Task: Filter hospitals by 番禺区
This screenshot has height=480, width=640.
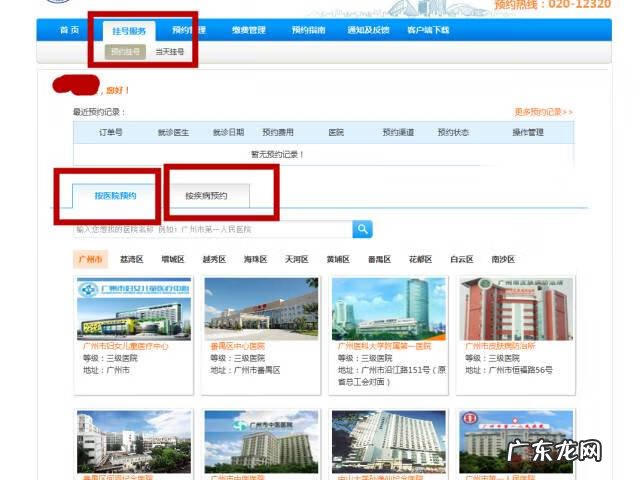Action: point(380,259)
